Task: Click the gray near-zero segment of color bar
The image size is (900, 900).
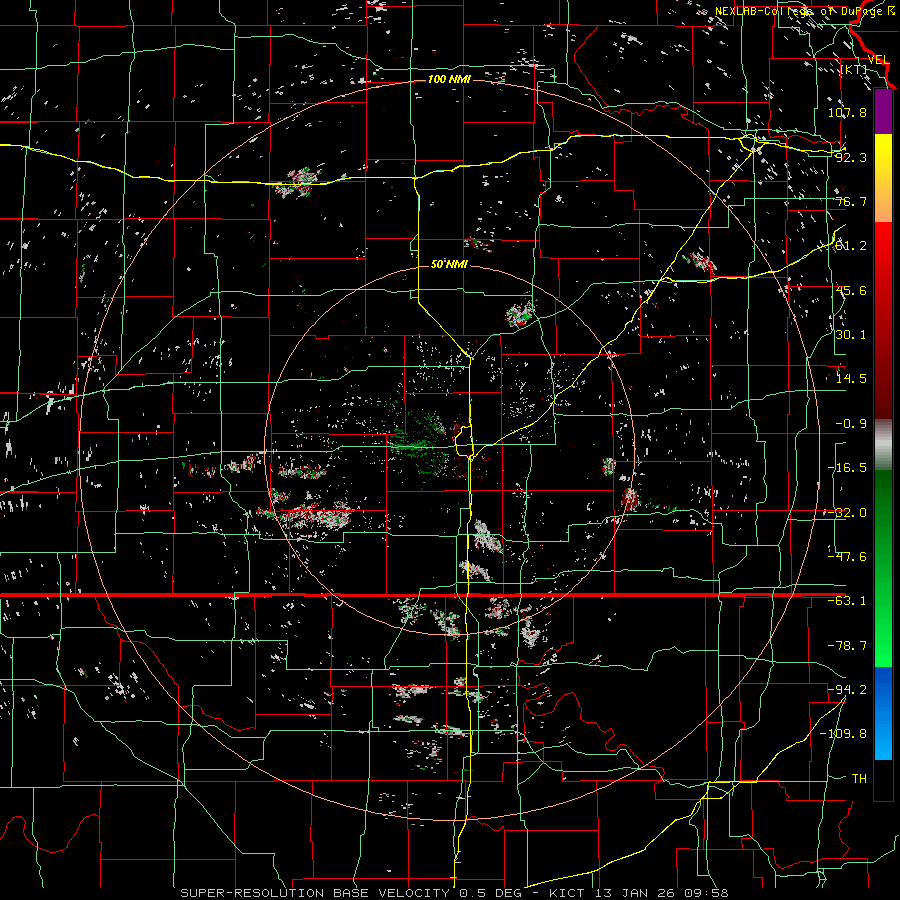Action: [x=883, y=445]
